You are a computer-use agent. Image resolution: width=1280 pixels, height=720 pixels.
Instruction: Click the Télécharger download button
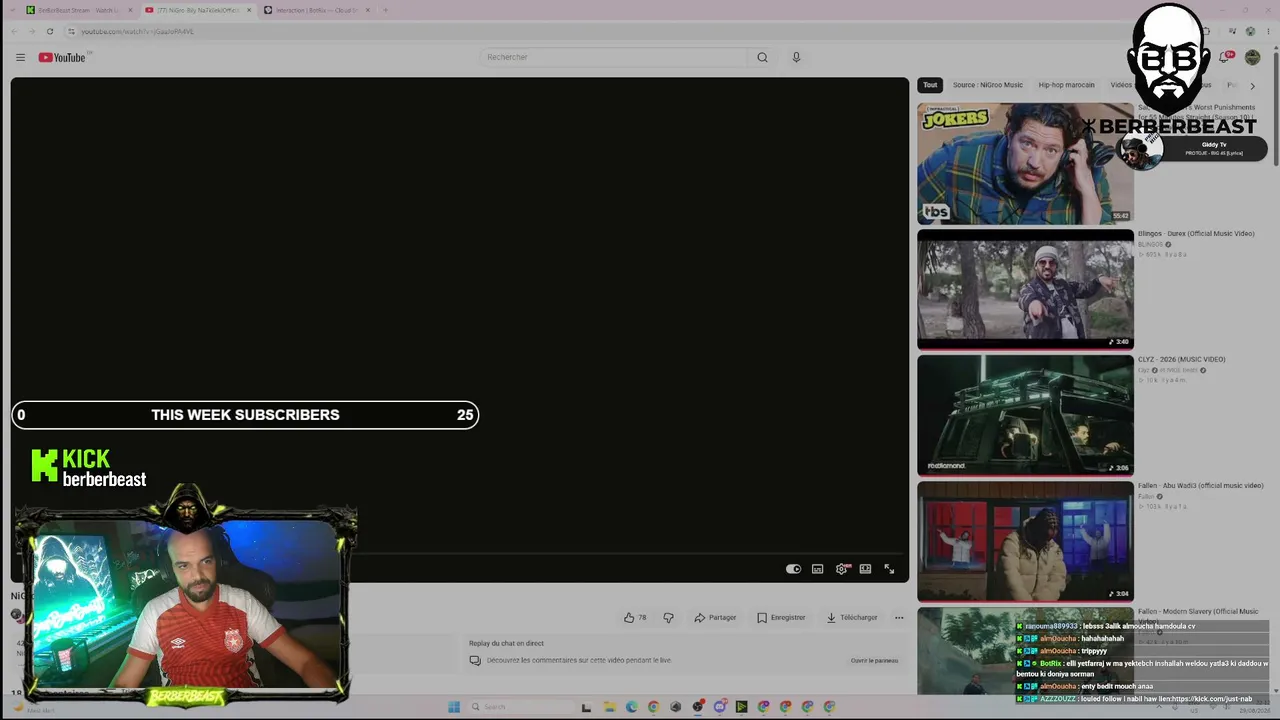click(x=851, y=617)
